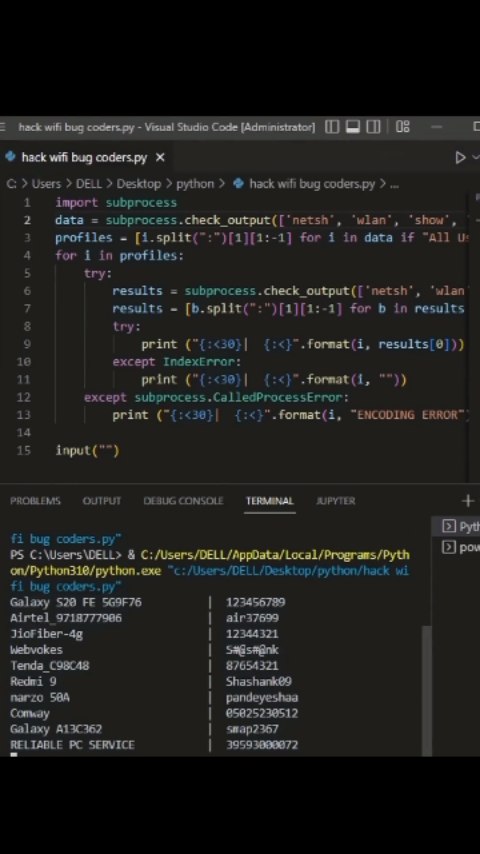This screenshot has height=854, width=480.
Task: Click Python file icon on editor tab
Action: (x=10, y=157)
